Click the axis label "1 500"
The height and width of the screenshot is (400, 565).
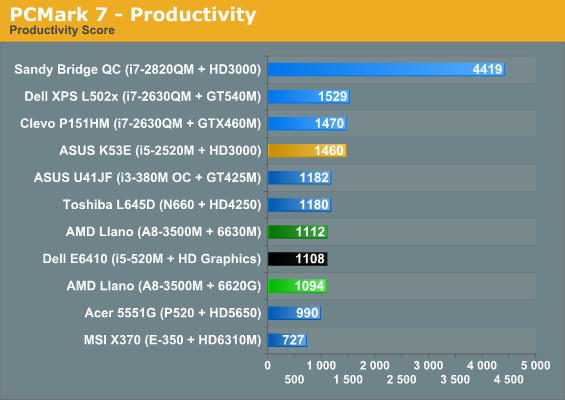[348, 379]
